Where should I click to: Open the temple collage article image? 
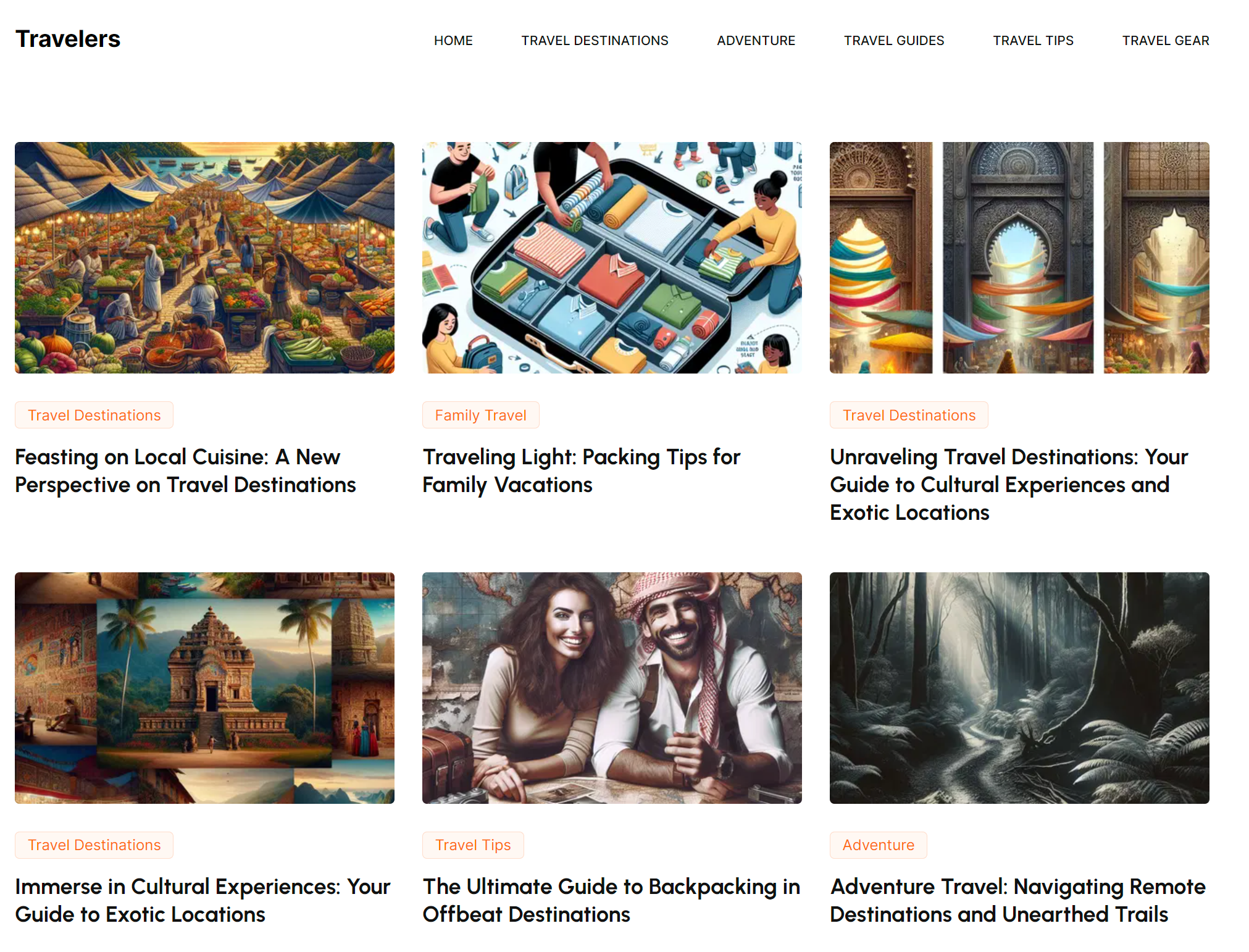[x=204, y=688]
